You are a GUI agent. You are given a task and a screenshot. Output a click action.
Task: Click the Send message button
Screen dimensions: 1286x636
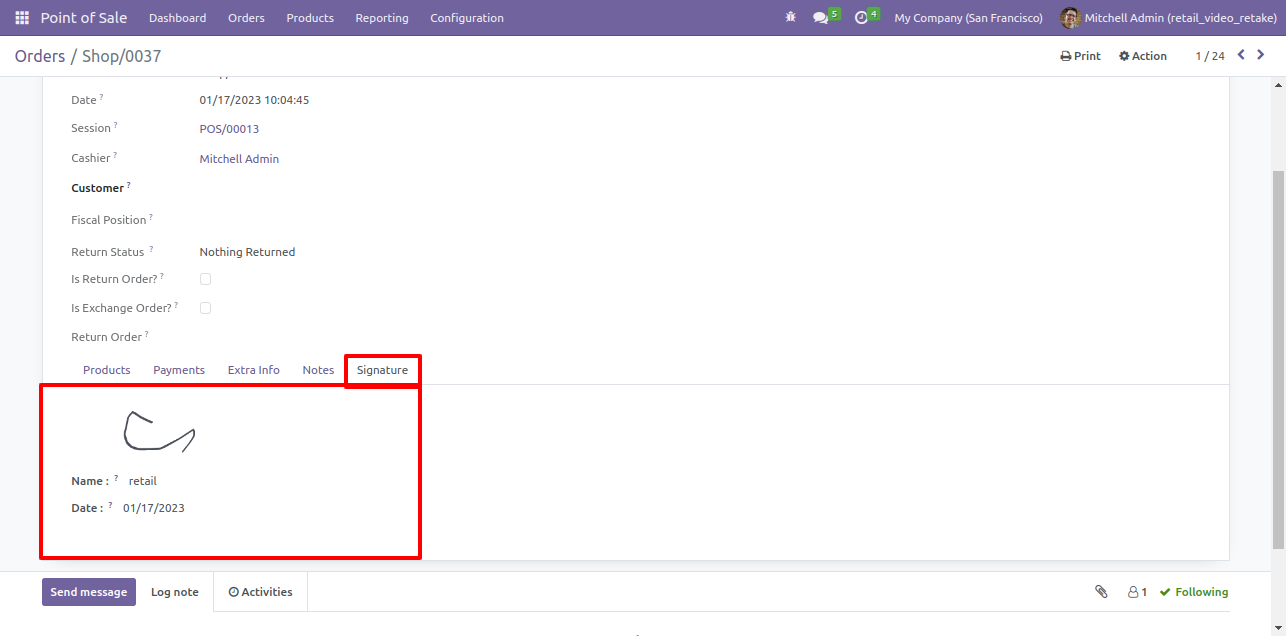pyautogui.click(x=89, y=592)
